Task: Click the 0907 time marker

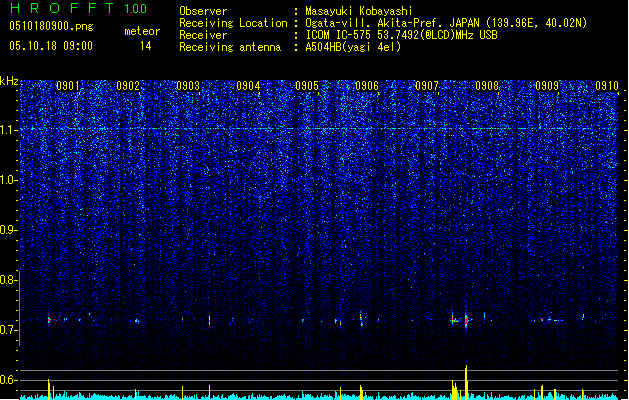Action: point(427,86)
